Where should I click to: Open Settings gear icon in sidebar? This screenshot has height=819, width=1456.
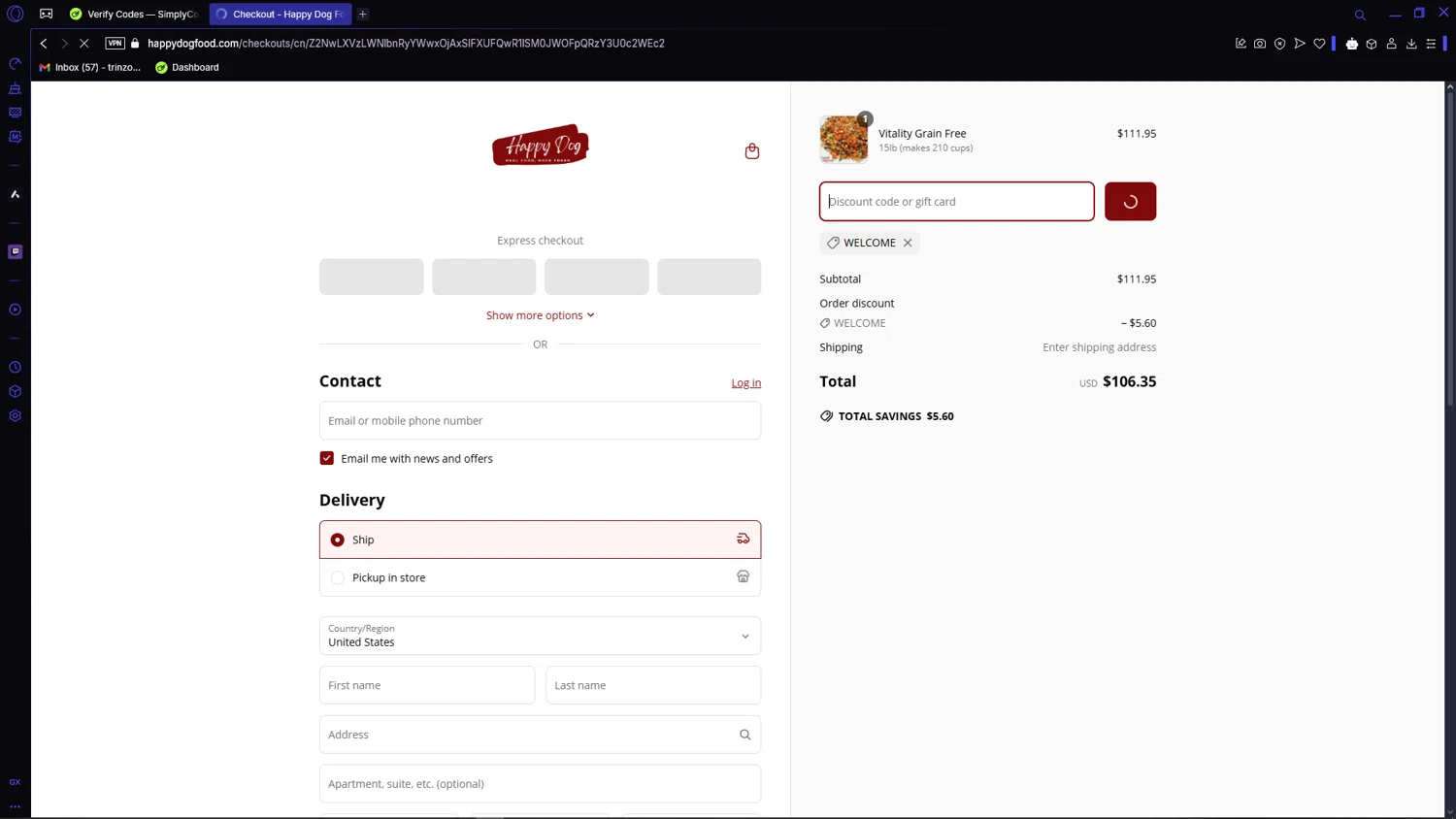[x=15, y=416]
